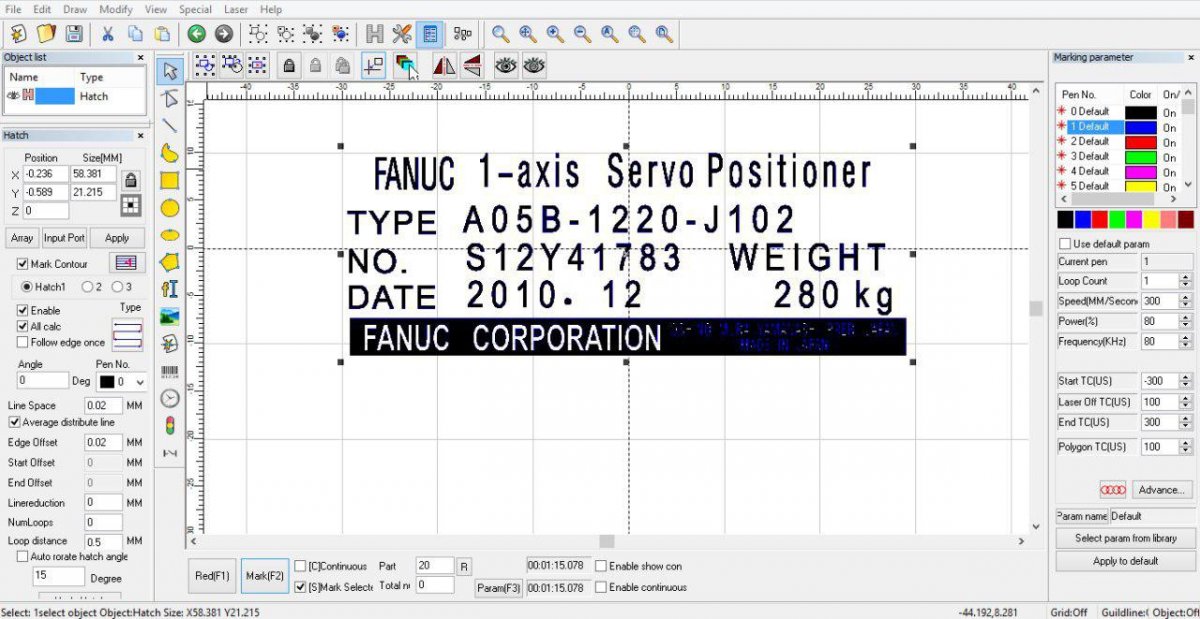The image size is (1200, 619).
Task: Toggle Average distribute line checkbox
Action: [14, 422]
